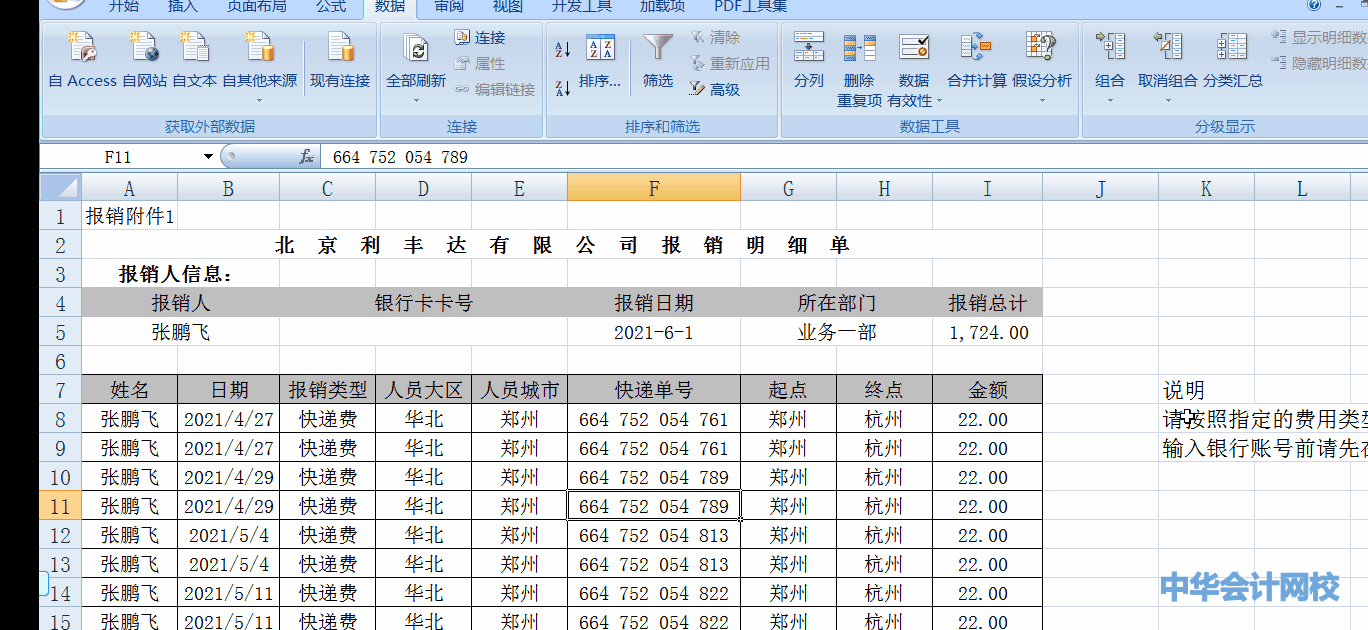Image resolution: width=1368 pixels, height=630 pixels.
Task: Click the 快递单号 column header cell
Action: [653, 390]
